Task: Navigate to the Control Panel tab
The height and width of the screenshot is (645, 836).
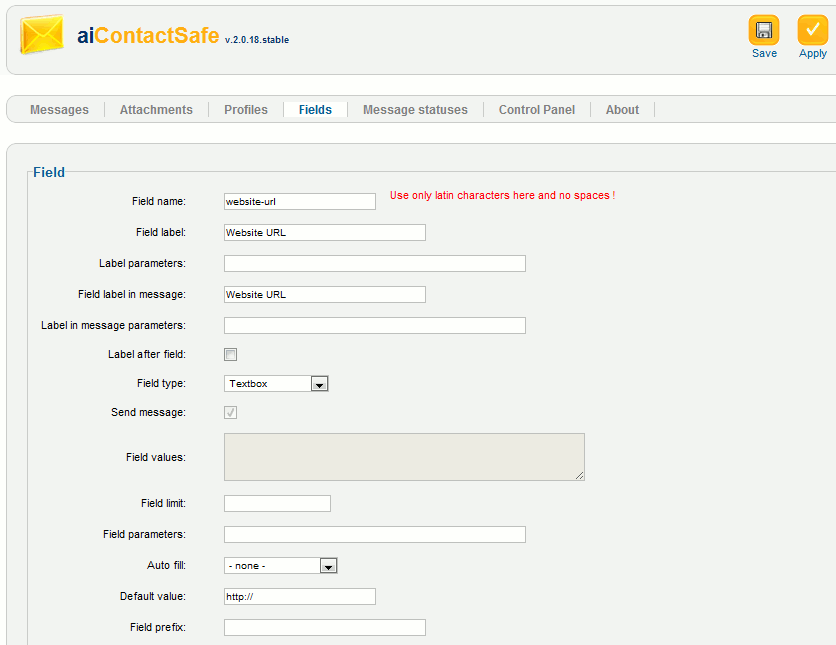Action: click(537, 110)
